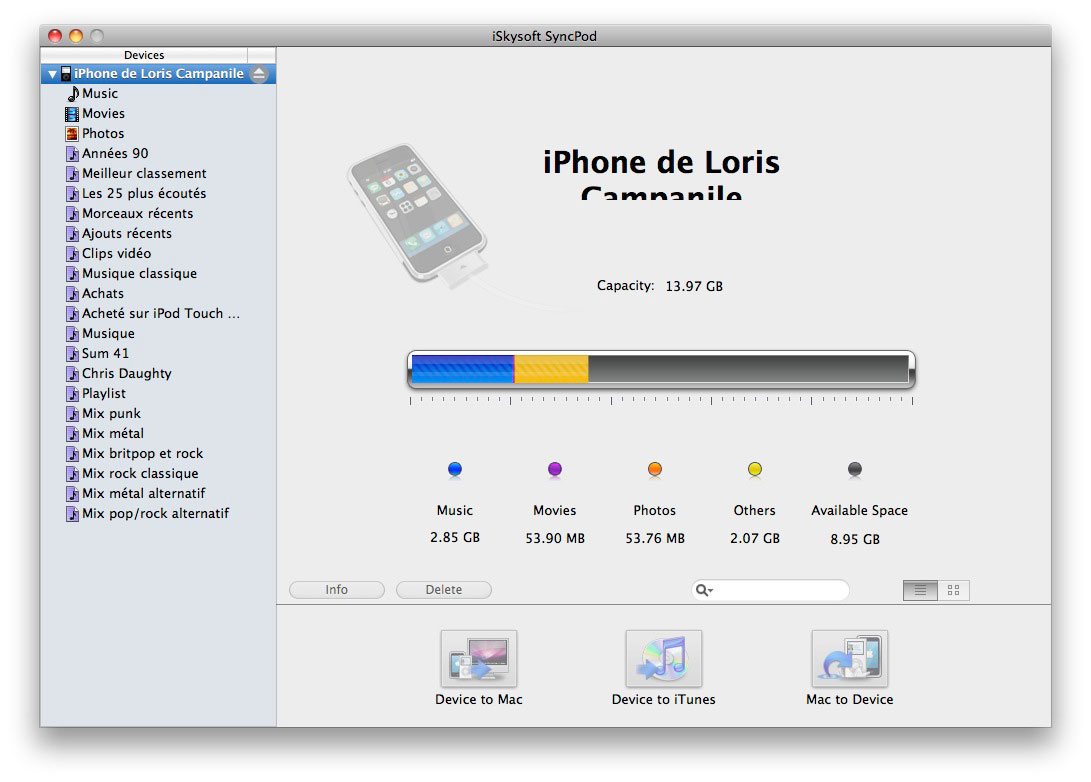This screenshot has width=1091, height=782.
Task: Select the Mix britpop et rock playlist
Action: click(142, 453)
